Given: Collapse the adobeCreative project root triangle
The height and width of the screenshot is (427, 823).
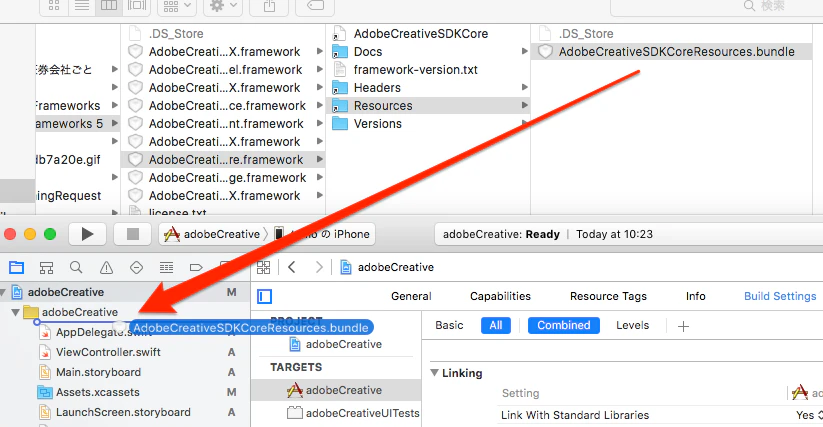Looking at the screenshot, I should pyautogui.click(x=4, y=292).
